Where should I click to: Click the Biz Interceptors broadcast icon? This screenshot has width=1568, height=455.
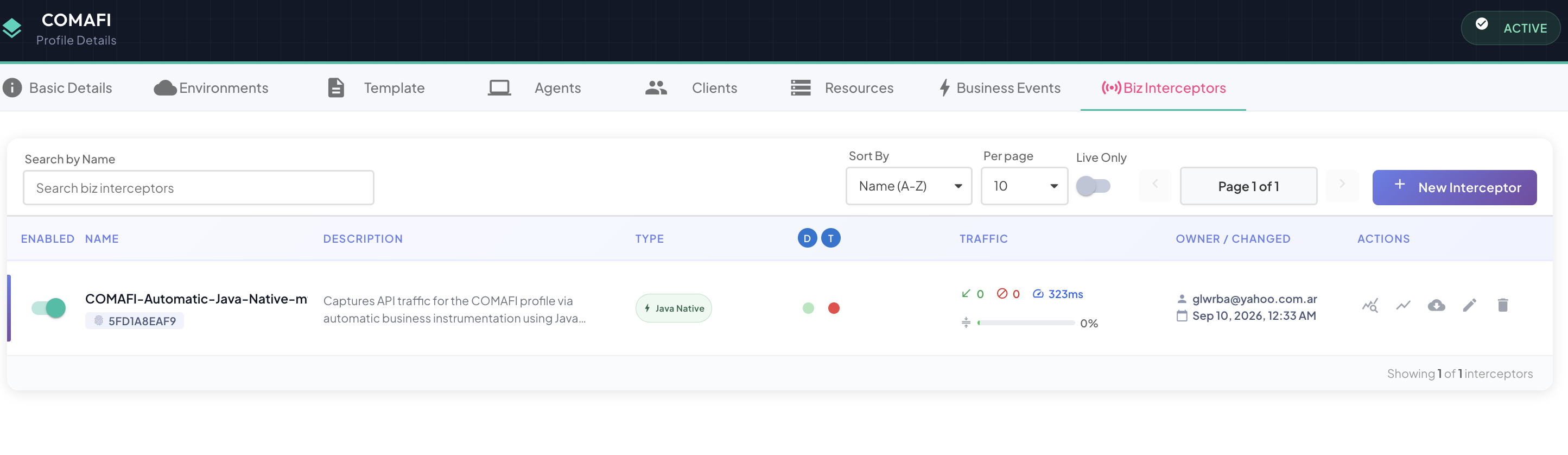coord(1111,88)
